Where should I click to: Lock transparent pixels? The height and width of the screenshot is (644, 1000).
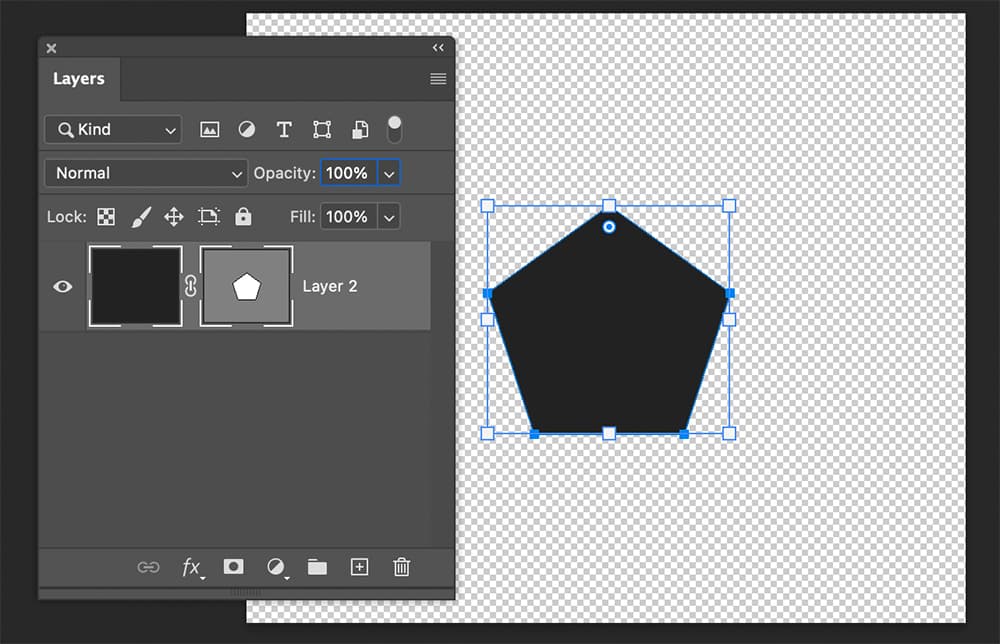106,217
